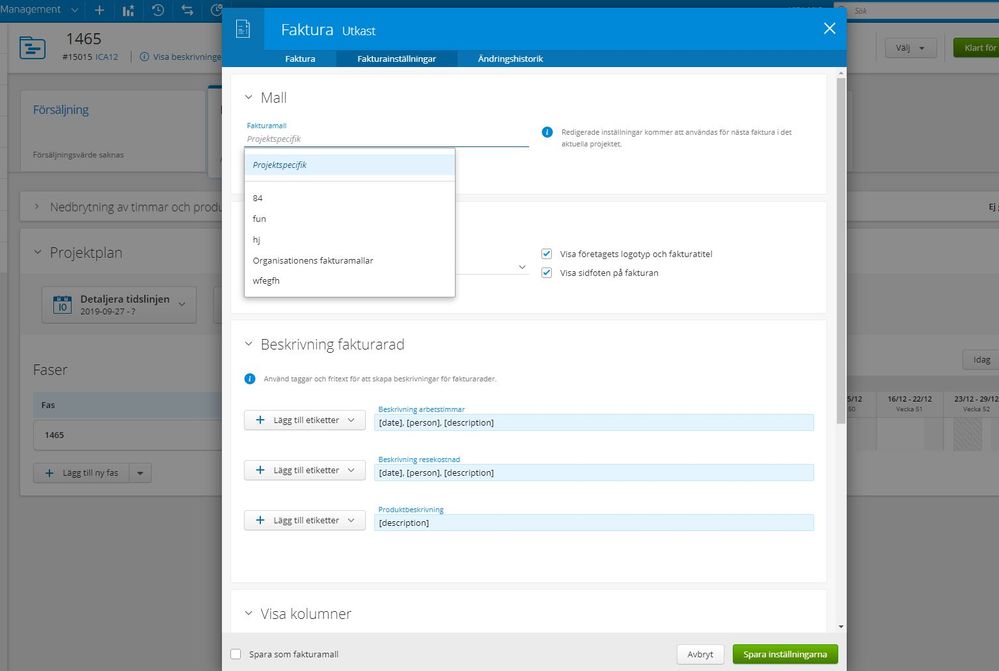This screenshot has width=999, height=671.
Task: Open Lägg till etiketter for Beskrivning arbetstimmar
Action: point(305,420)
